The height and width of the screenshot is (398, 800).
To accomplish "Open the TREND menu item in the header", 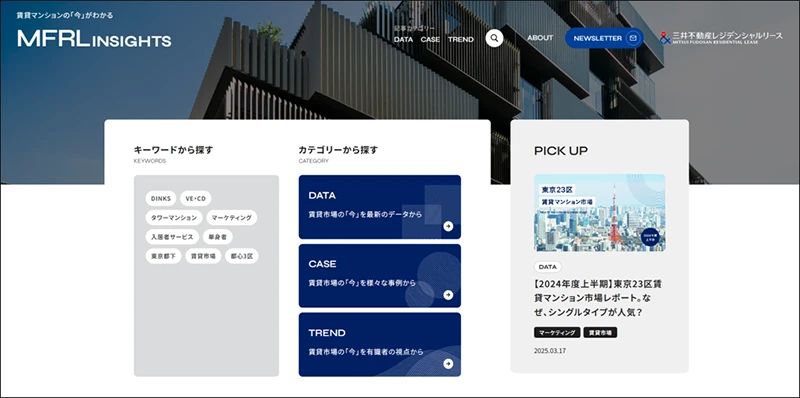I will pyautogui.click(x=461, y=39).
